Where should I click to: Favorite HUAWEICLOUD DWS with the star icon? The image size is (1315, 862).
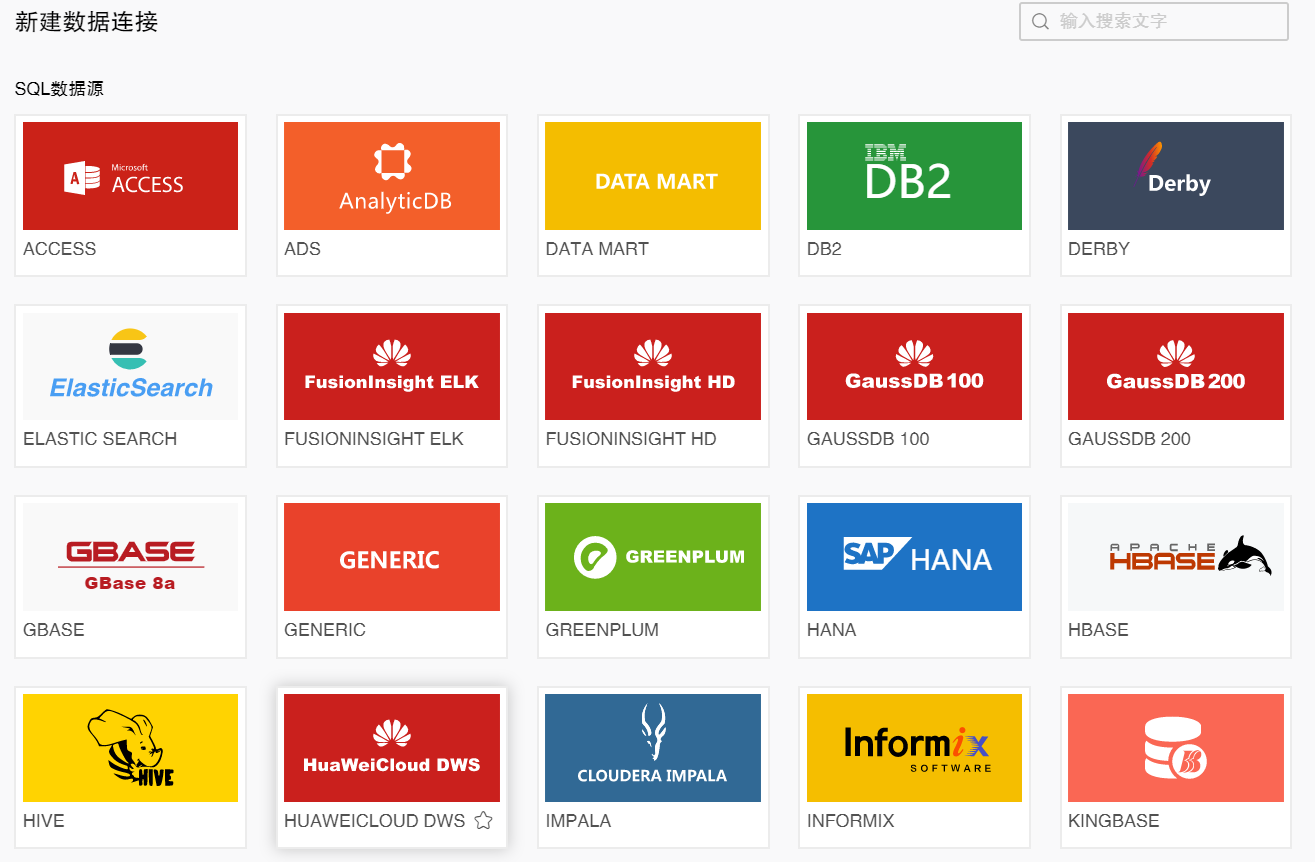(x=483, y=821)
